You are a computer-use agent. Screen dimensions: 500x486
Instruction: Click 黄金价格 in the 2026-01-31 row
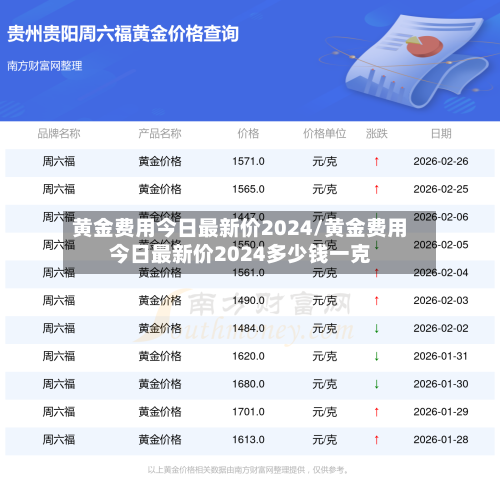160,356
